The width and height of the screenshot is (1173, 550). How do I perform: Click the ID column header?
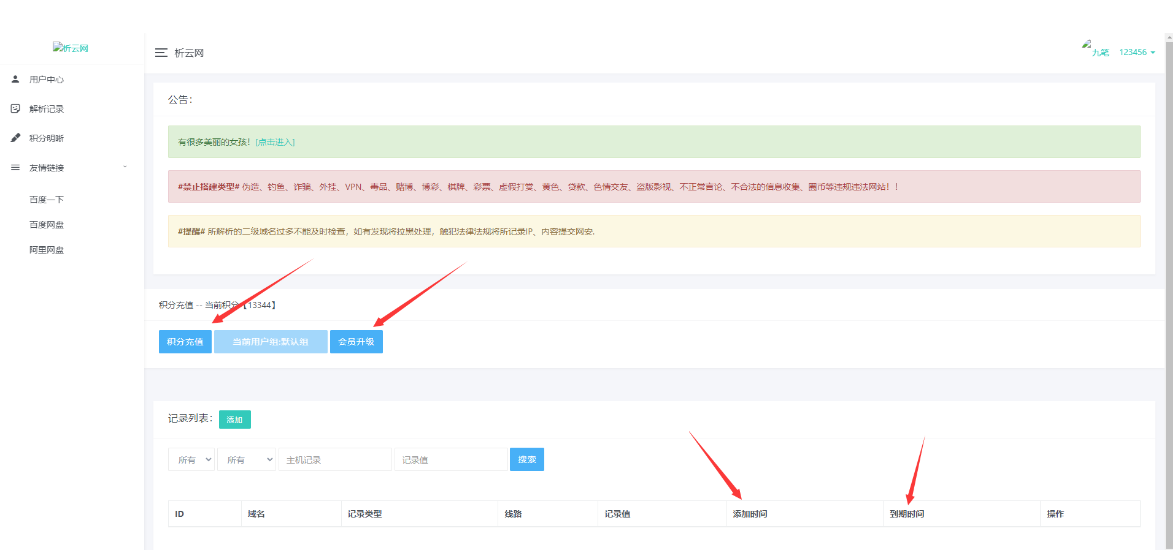[x=204, y=514]
